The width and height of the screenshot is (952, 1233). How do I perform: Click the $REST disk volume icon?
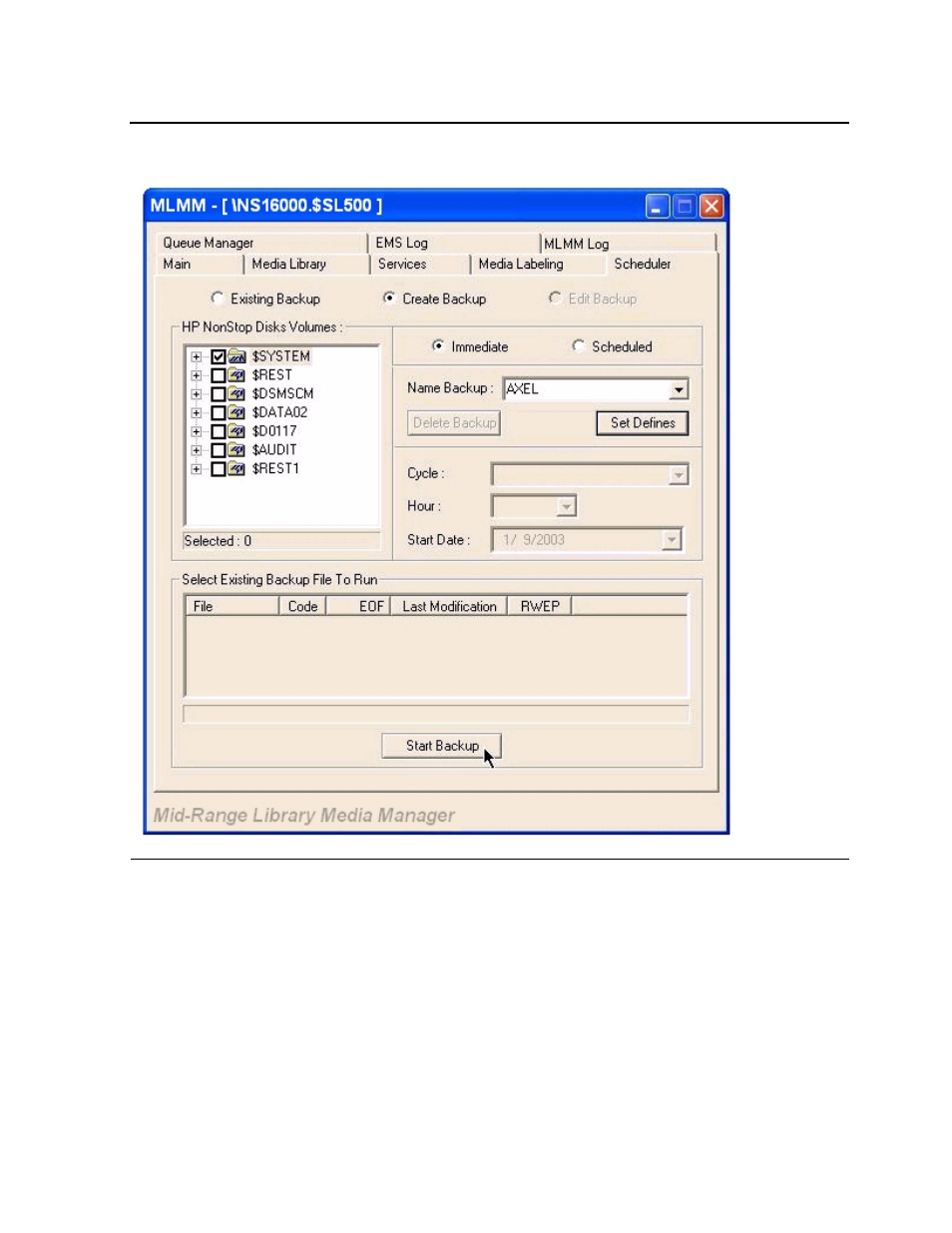coord(237,375)
